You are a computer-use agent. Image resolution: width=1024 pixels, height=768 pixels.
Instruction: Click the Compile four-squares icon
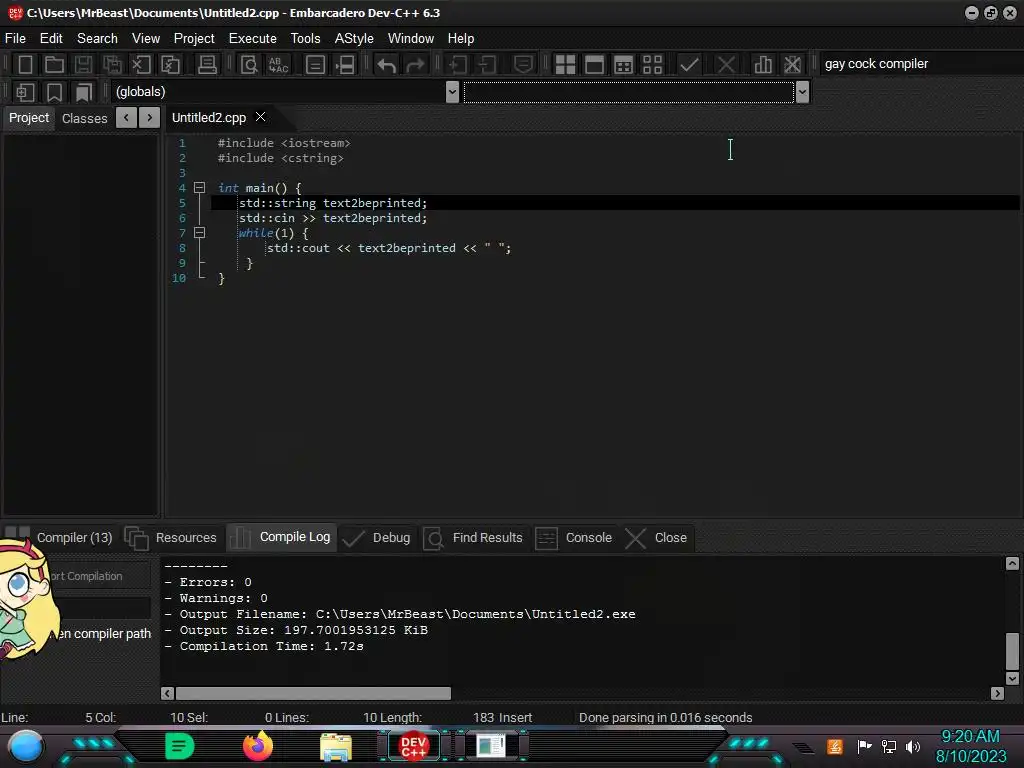point(565,64)
